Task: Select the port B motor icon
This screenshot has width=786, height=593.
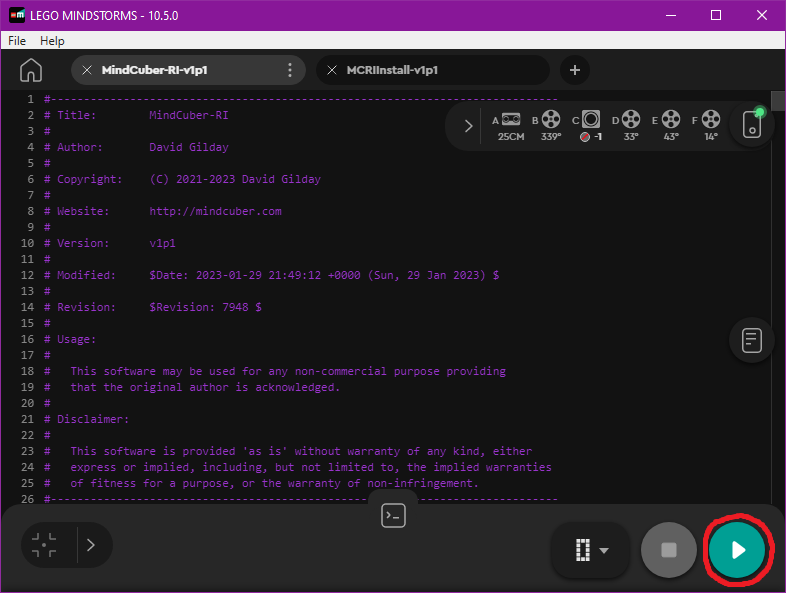Action: 551,120
